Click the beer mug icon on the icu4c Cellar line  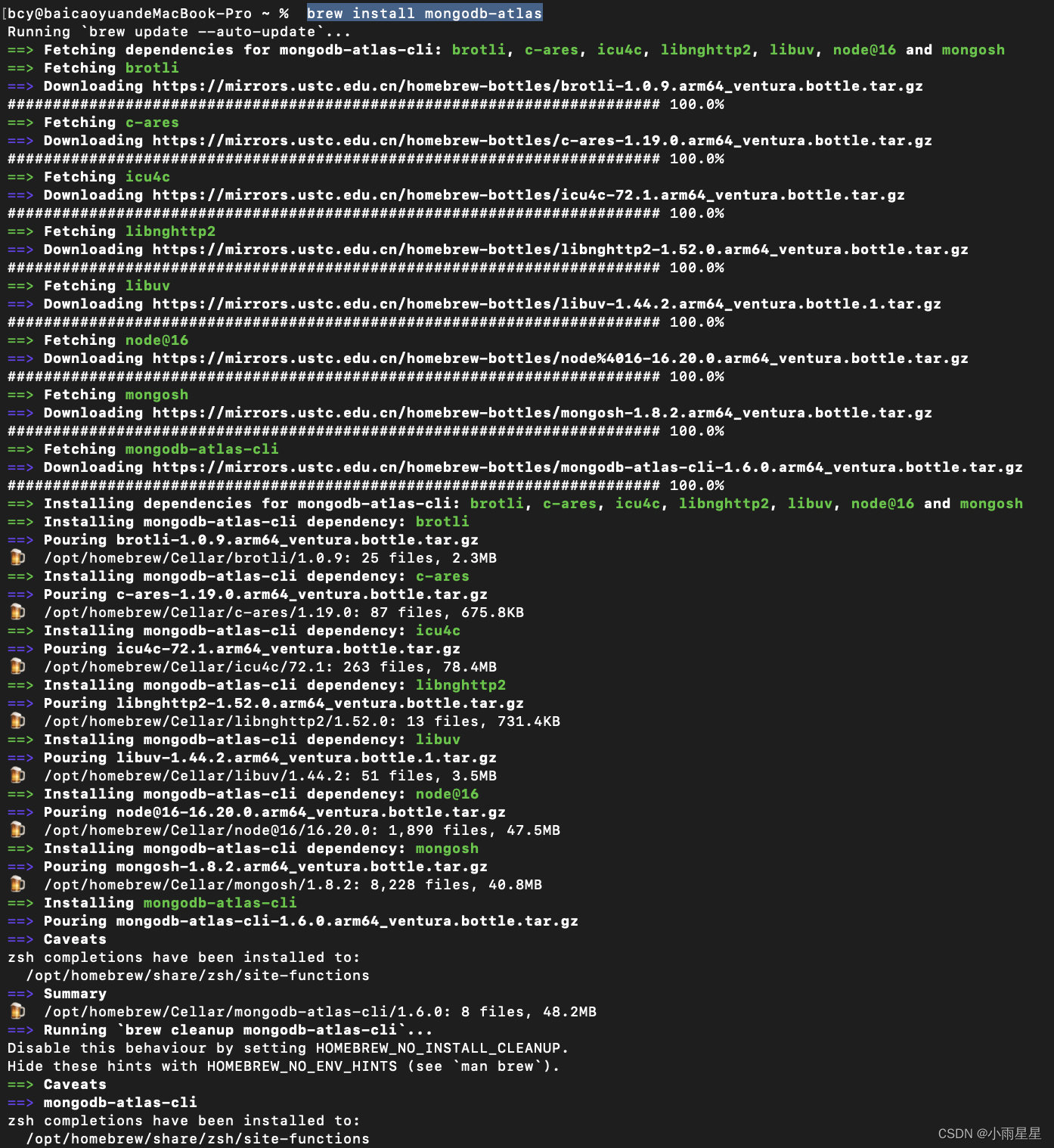click(x=17, y=667)
